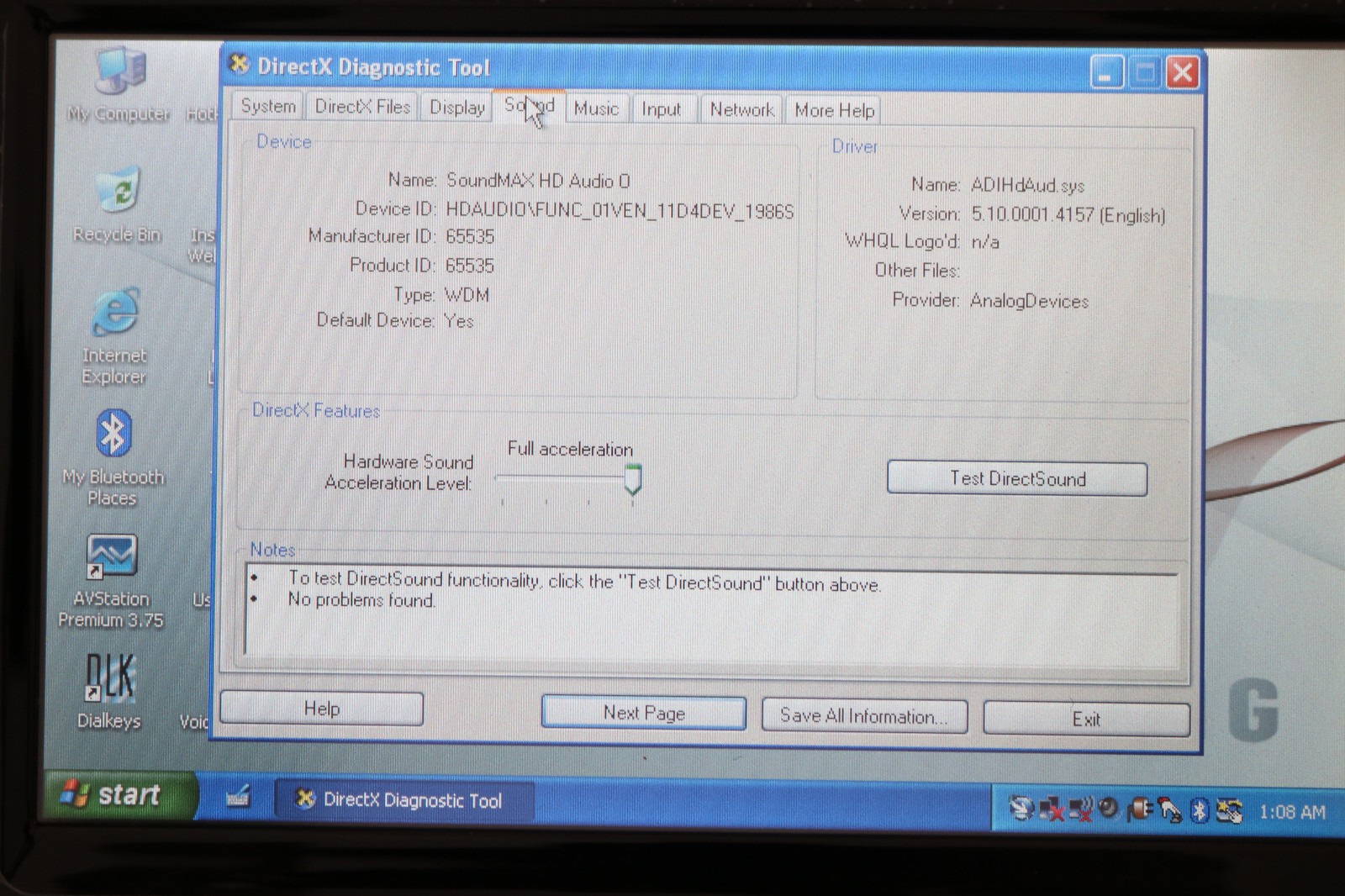Click the 'To test DirectSound functionality' note line
Screen dimensions: 1345x896
pos(584,581)
